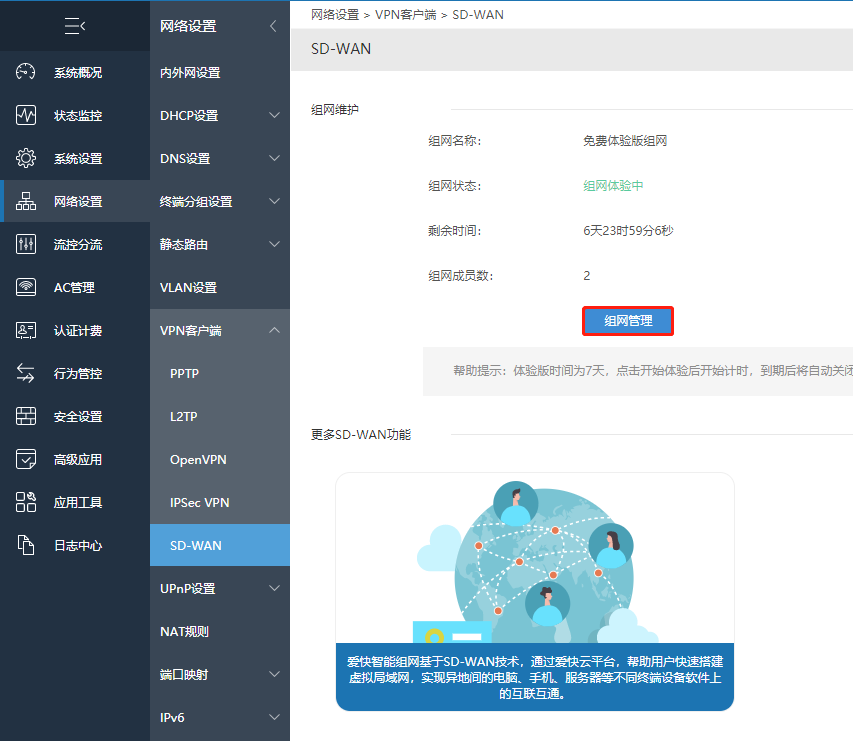Expand 静态路由 chevron
Screen dimensions: 853x741
[275, 244]
